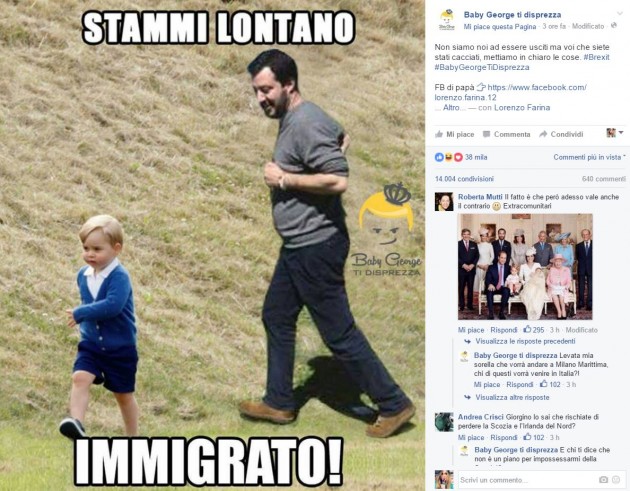630x491 pixels.
Task: Click the thumbs-up Mi piace icon under the post
Action: [x=439, y=134]
